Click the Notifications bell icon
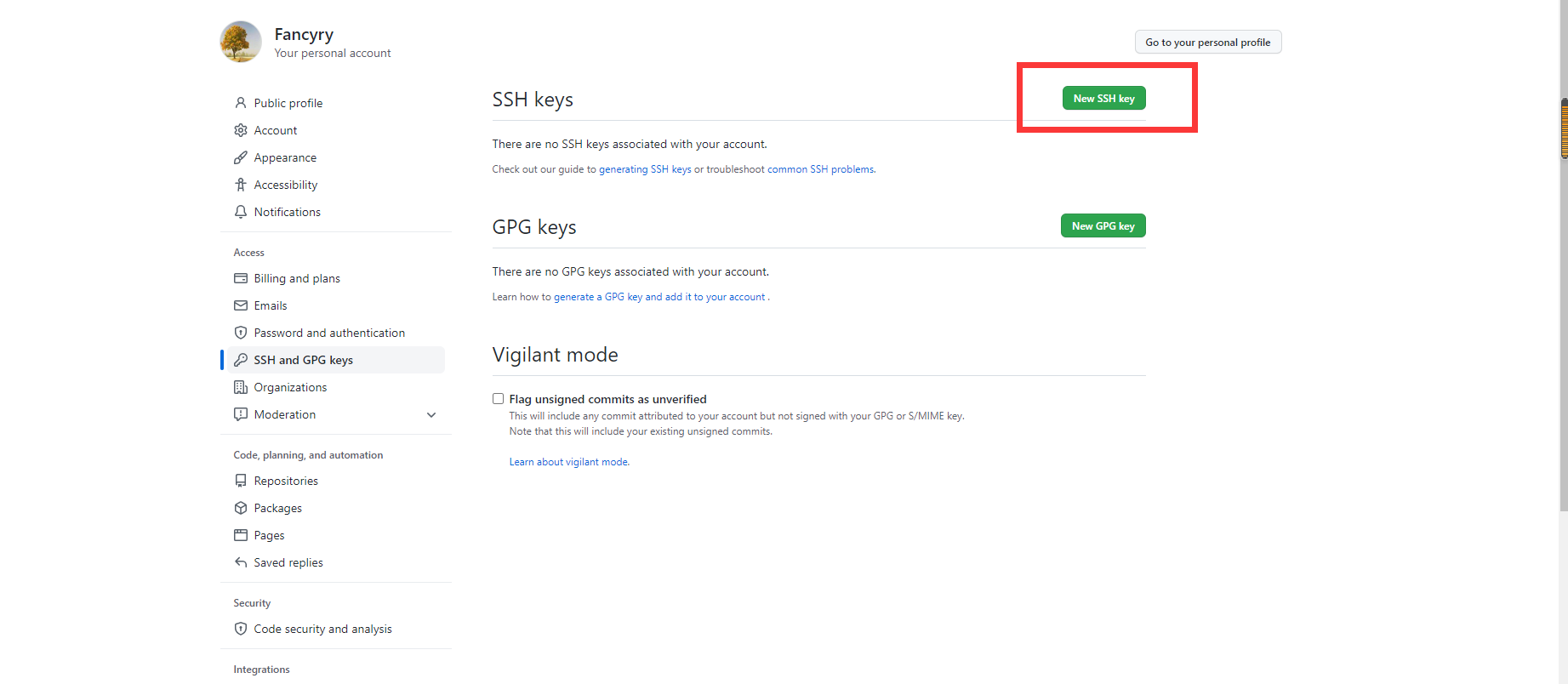The height and width of the screenshot is (684, 1568). 241,212
